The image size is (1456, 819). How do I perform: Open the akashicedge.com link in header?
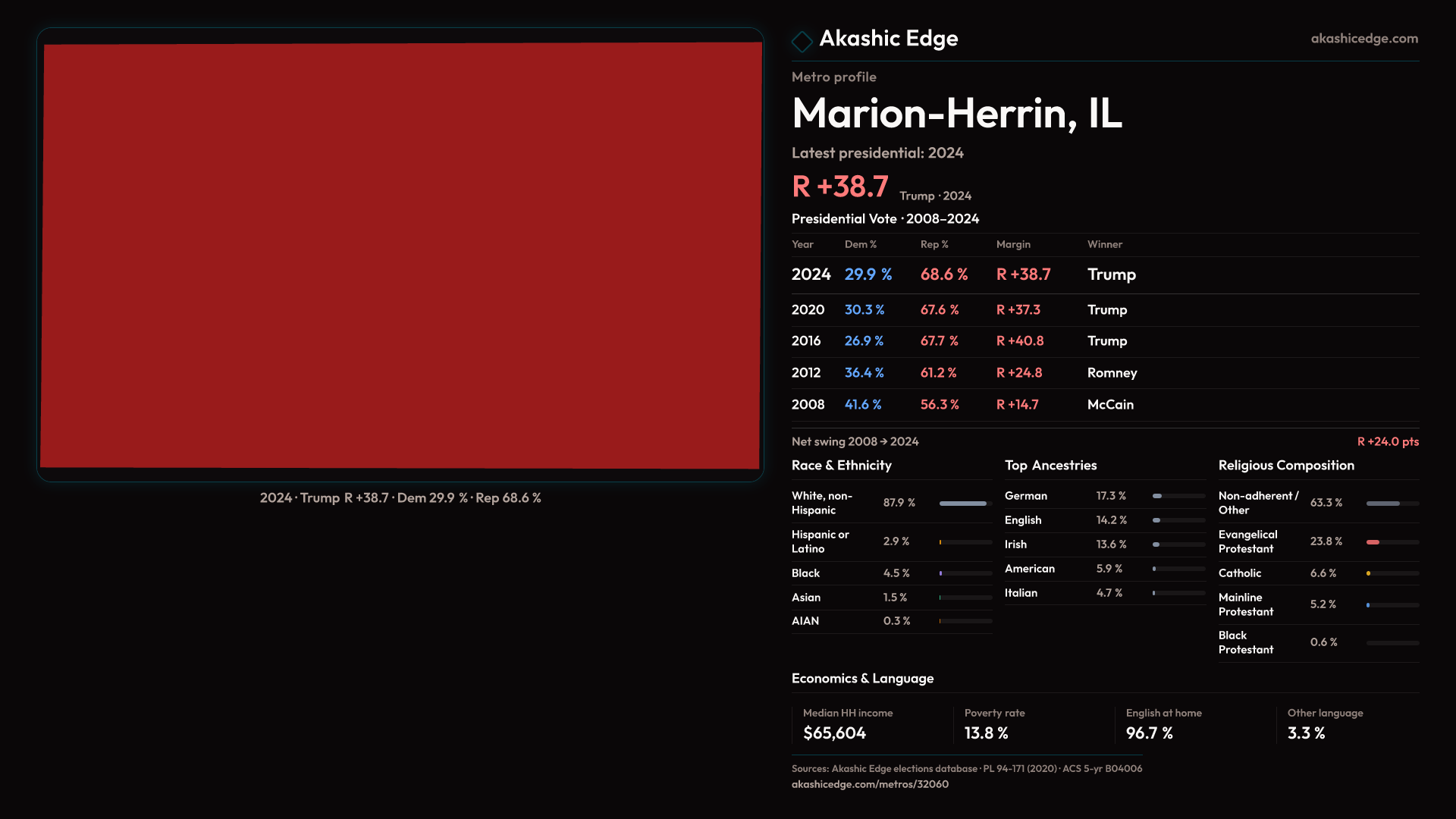1363,39
